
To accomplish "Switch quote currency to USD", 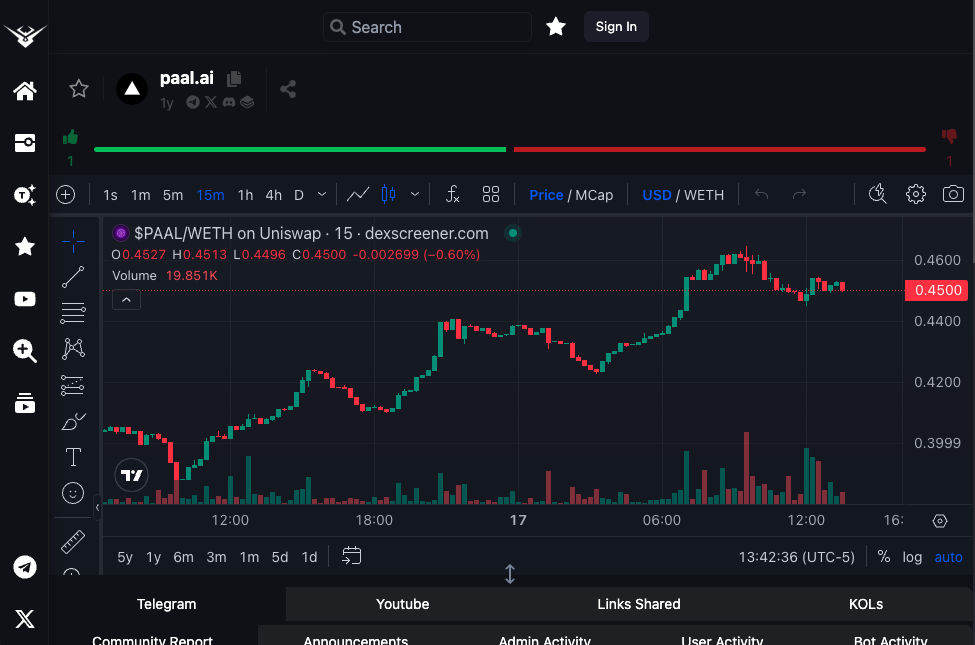I will tap(657, 195).
